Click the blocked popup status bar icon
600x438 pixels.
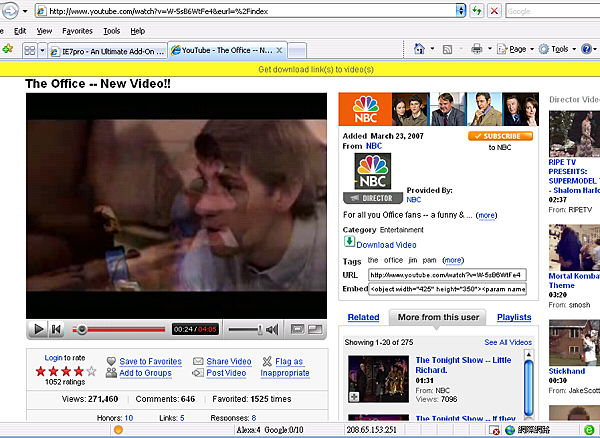(494, 430)
